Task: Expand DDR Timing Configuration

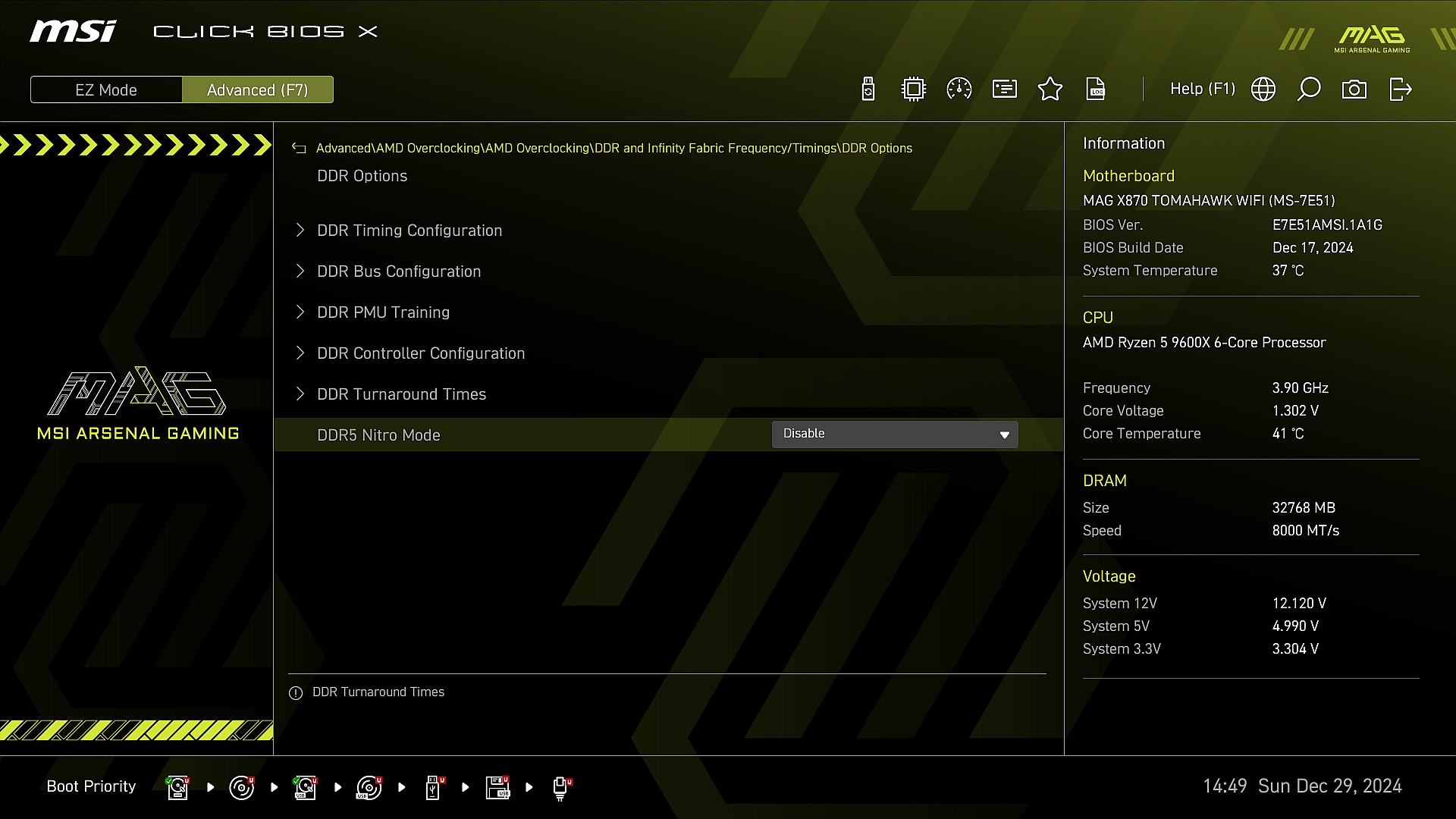Action: pyautogui.click(x=409, y=231)
